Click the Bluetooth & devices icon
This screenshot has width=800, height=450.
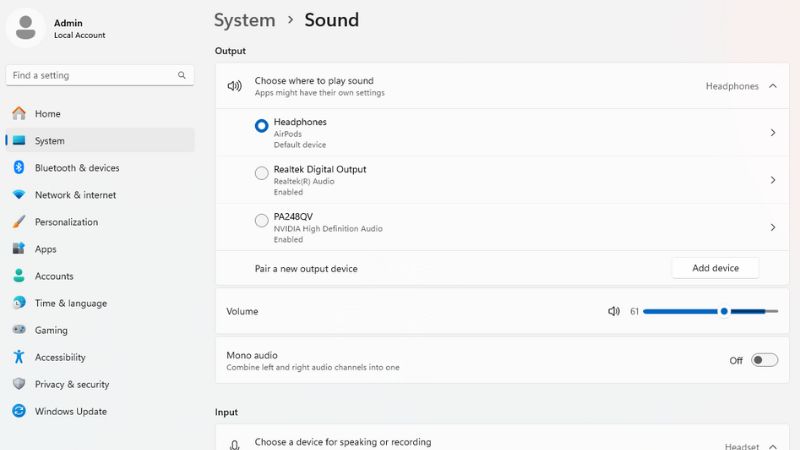[19, 167]
